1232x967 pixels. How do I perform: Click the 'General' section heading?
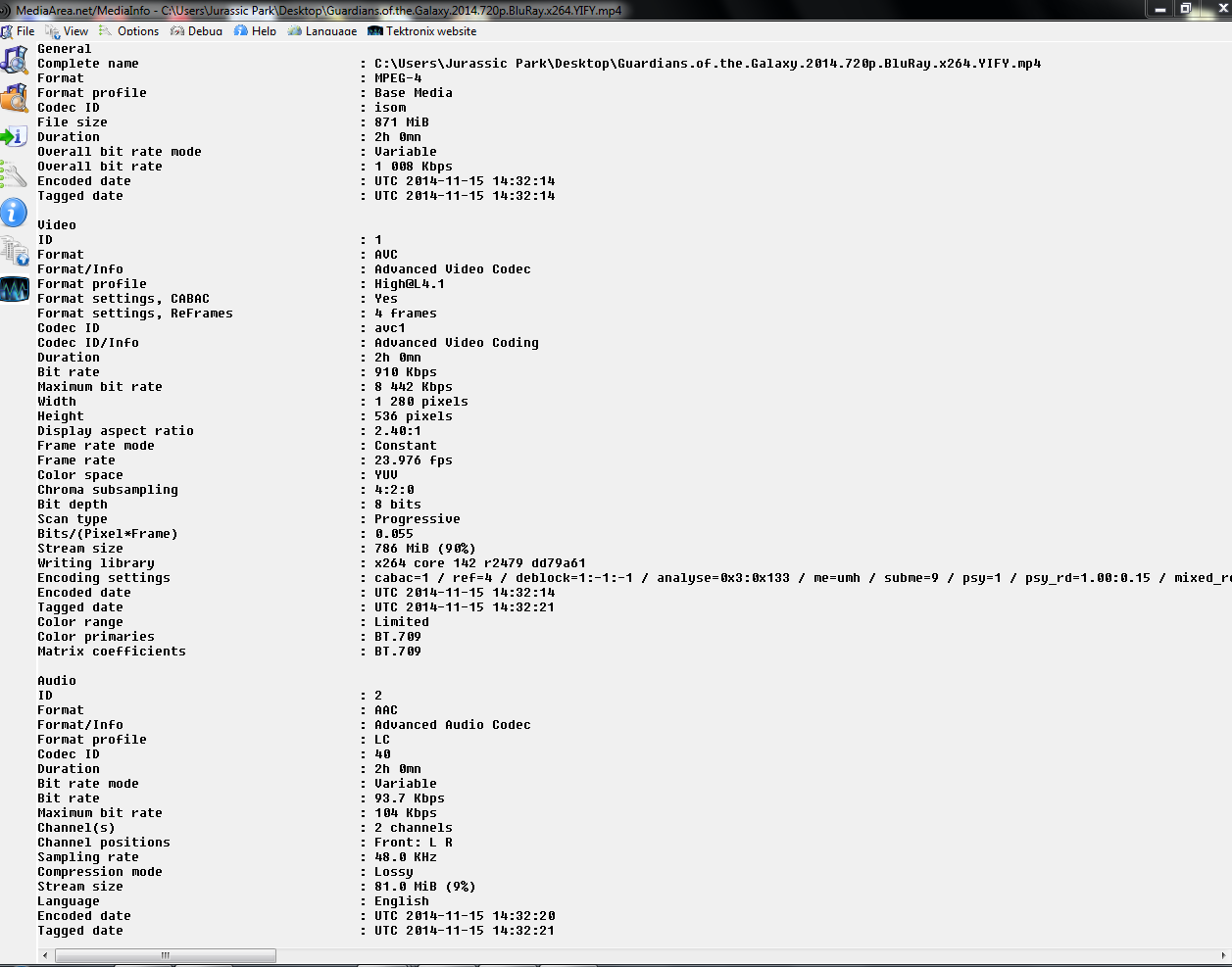[65, 49]
